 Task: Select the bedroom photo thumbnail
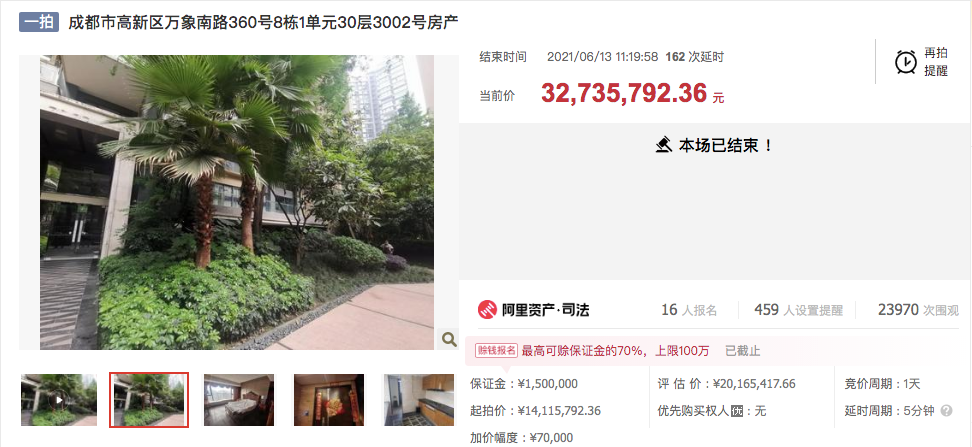(x=239, y=400)
